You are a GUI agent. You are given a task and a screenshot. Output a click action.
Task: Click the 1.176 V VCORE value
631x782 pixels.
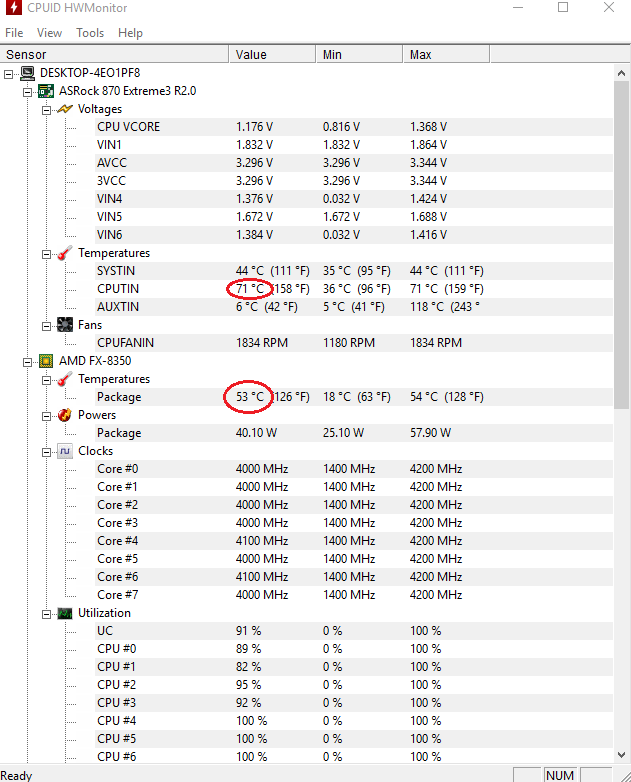254,127
